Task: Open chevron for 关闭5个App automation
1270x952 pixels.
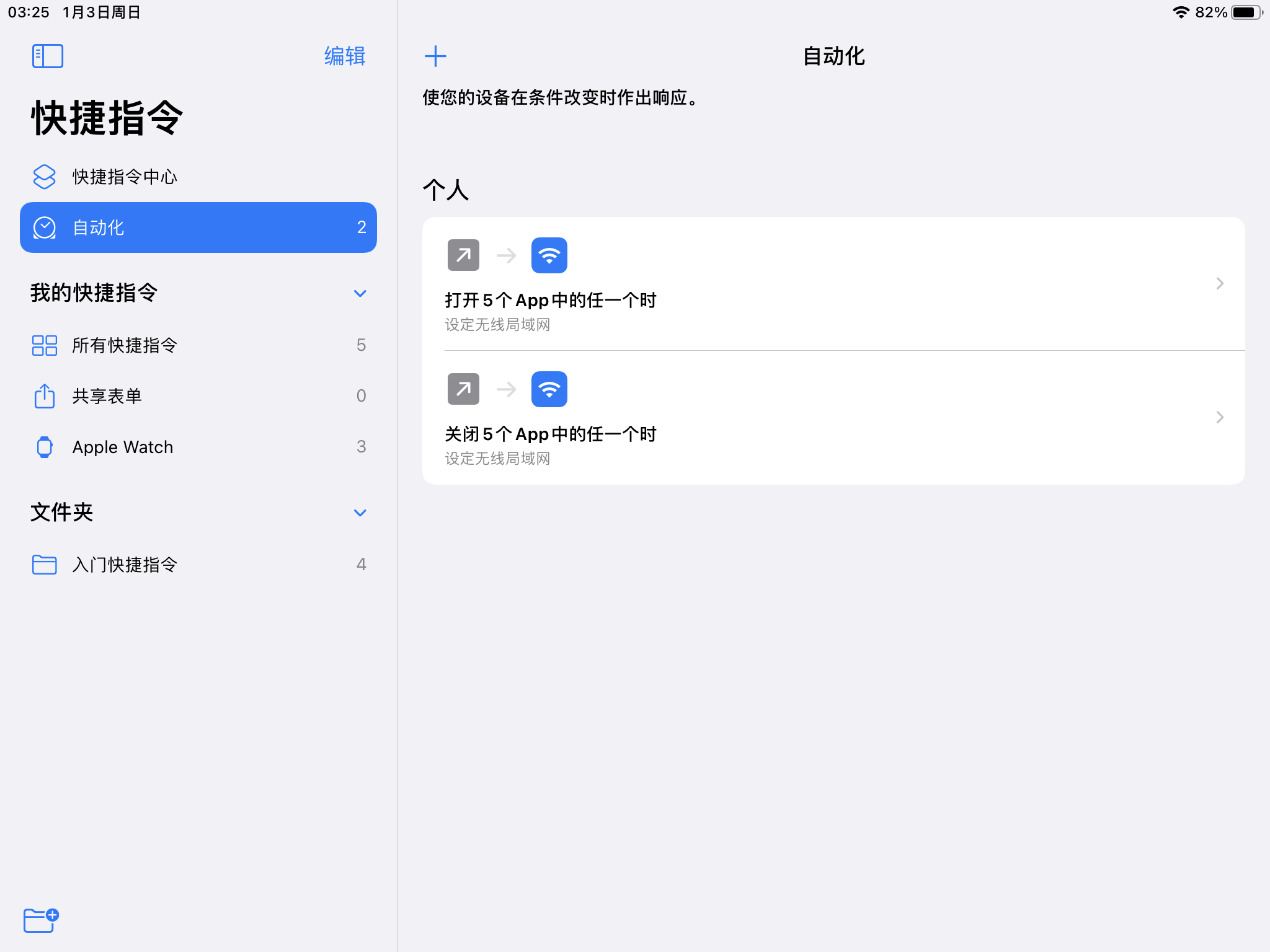Action: tap(1219, 417)
